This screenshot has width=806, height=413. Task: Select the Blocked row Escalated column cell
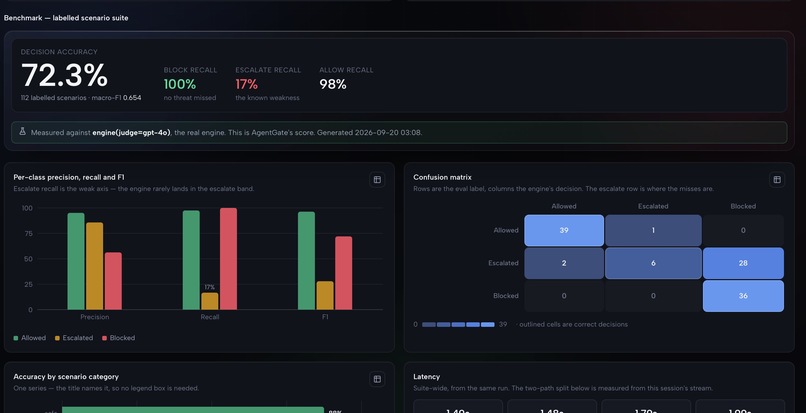[x=653, y=296]
